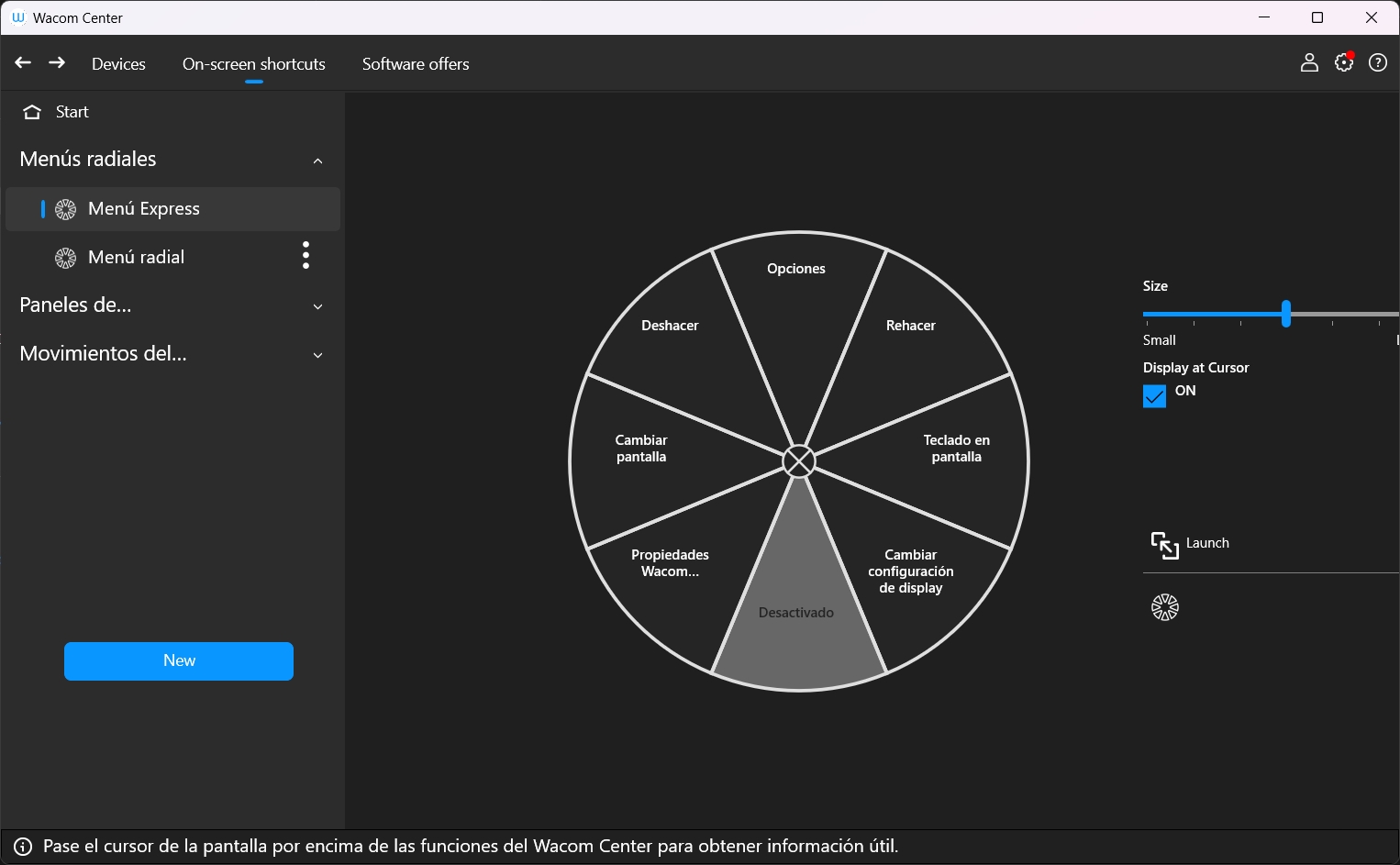
Task: Minimize the Wacom Center window
Action: pyautogui.click(x=1264, y=17)
